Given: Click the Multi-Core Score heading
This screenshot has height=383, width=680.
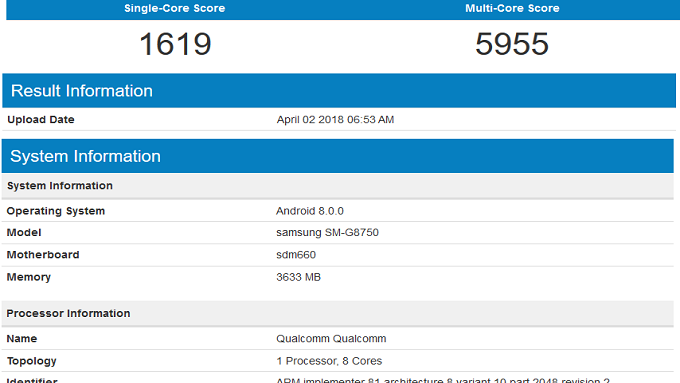Looking at the screenshot, I should point(512,8).
